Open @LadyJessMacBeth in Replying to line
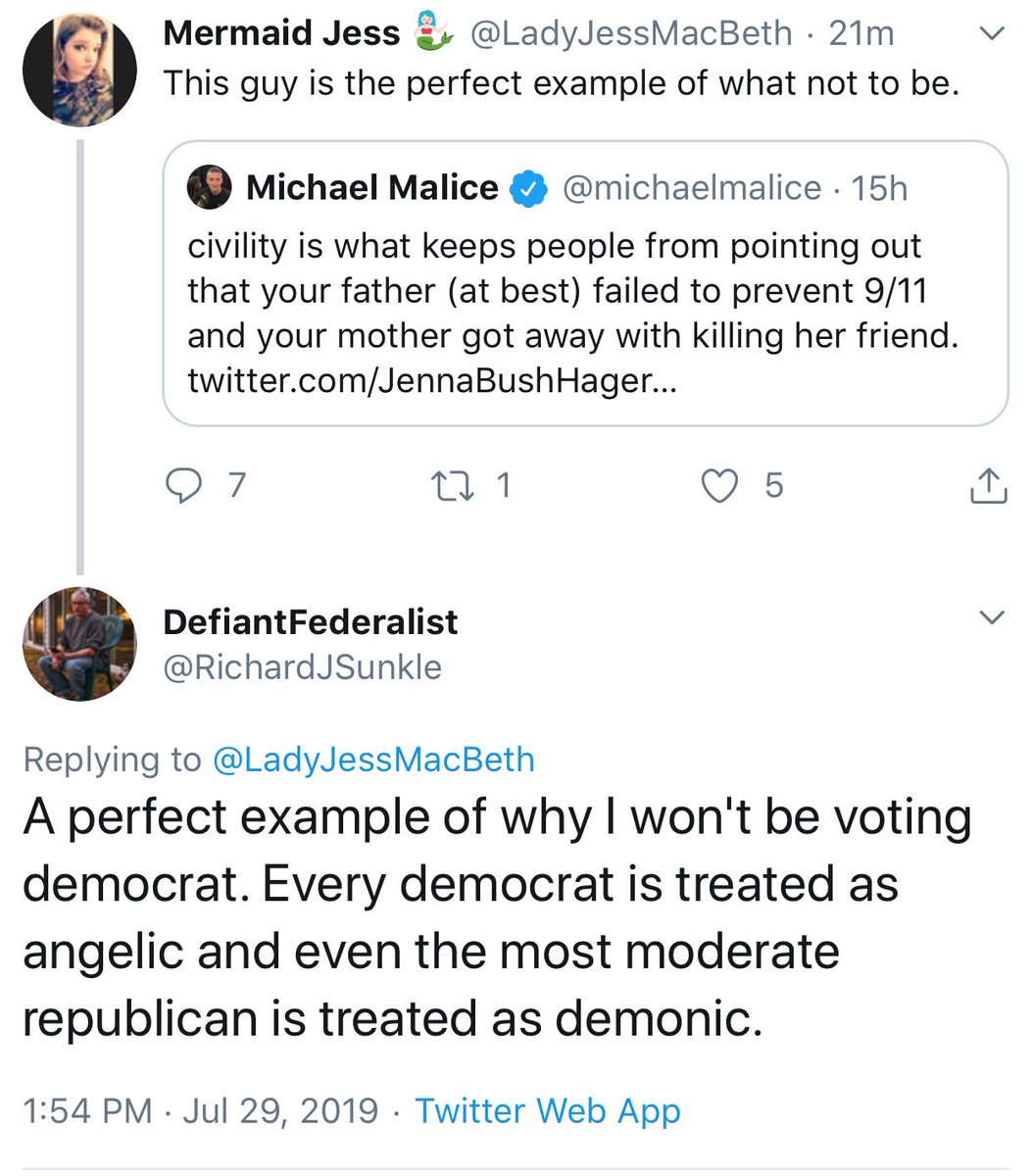Viewport: 1032px width, 1176px height. coord(373,759)
